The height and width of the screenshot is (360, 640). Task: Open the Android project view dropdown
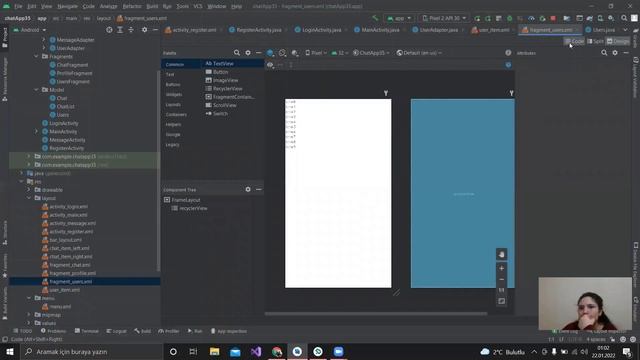pos(30,30)
